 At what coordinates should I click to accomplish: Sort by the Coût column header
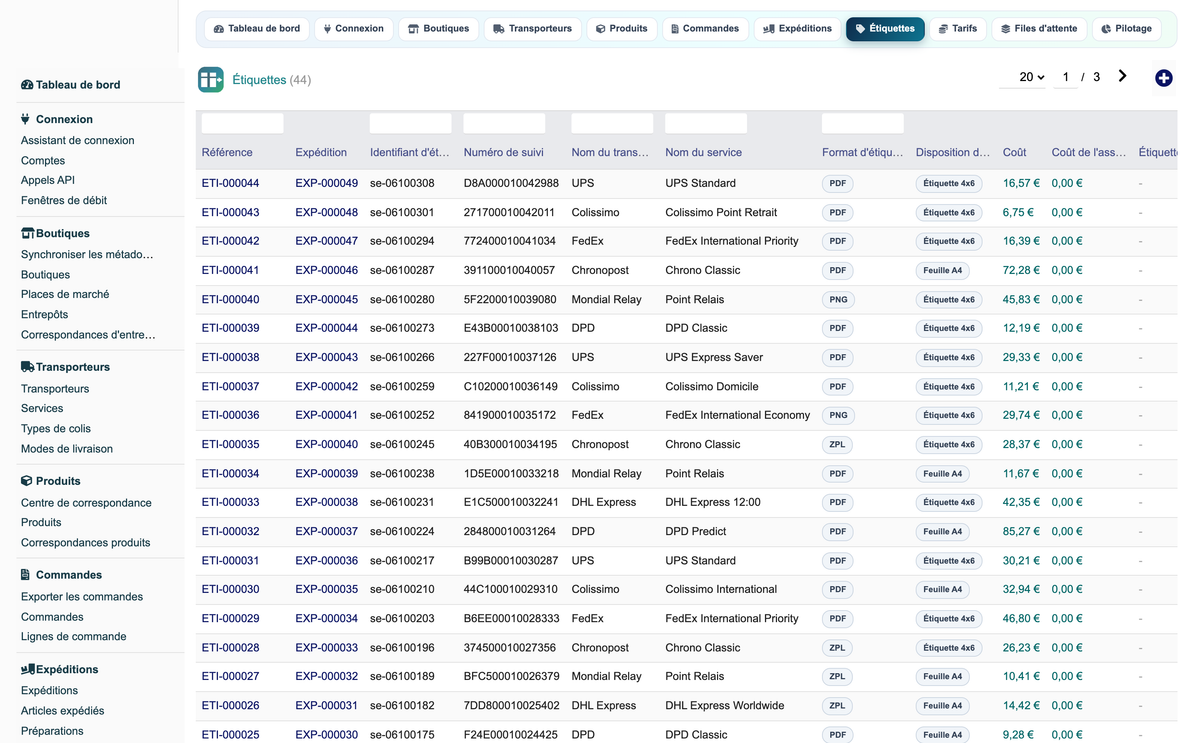click(x=1014, y=153)
